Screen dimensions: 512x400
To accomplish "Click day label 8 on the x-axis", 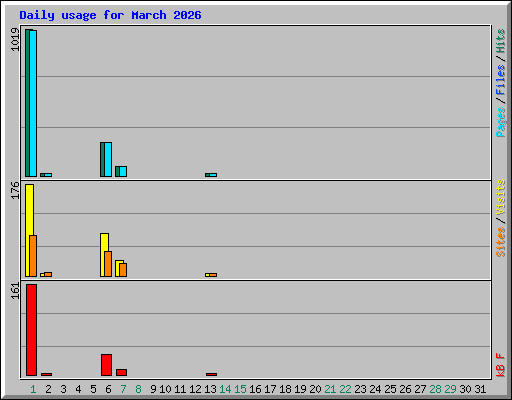I will click(x=138, y=389).
